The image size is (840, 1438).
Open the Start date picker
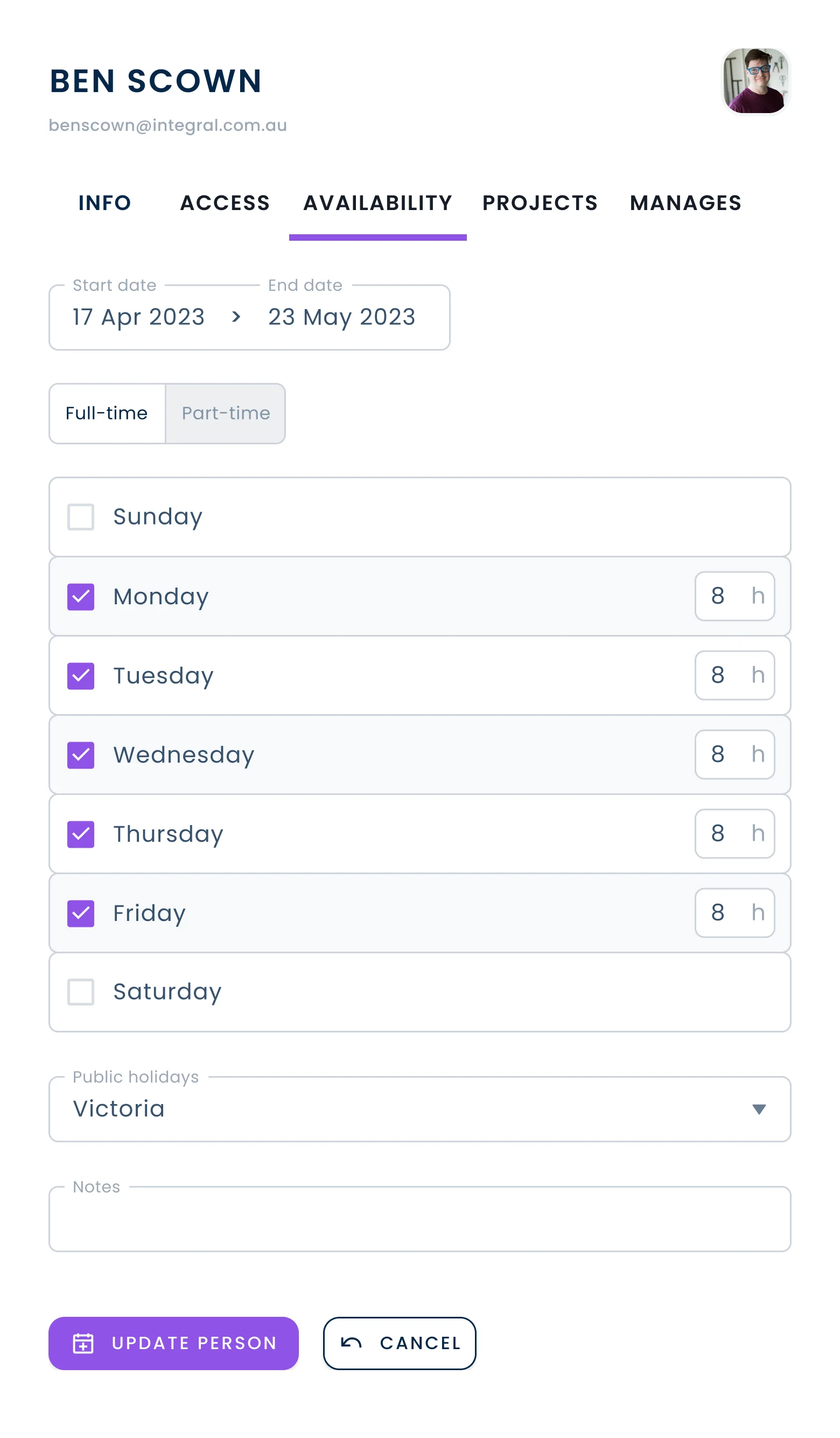139,317
